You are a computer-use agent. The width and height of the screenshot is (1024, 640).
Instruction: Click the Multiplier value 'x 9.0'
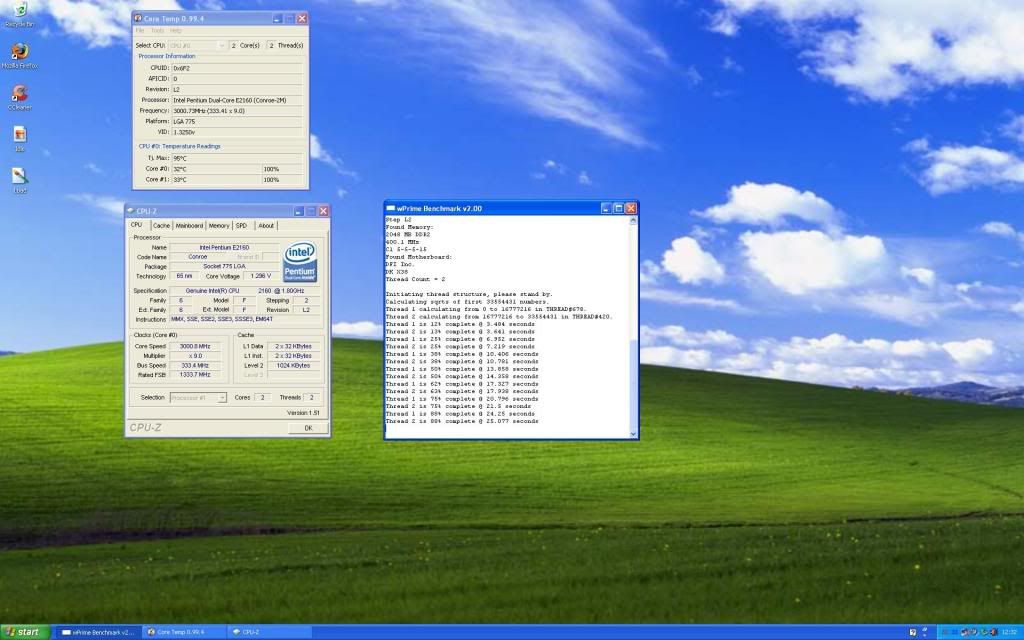pos(195,356)
